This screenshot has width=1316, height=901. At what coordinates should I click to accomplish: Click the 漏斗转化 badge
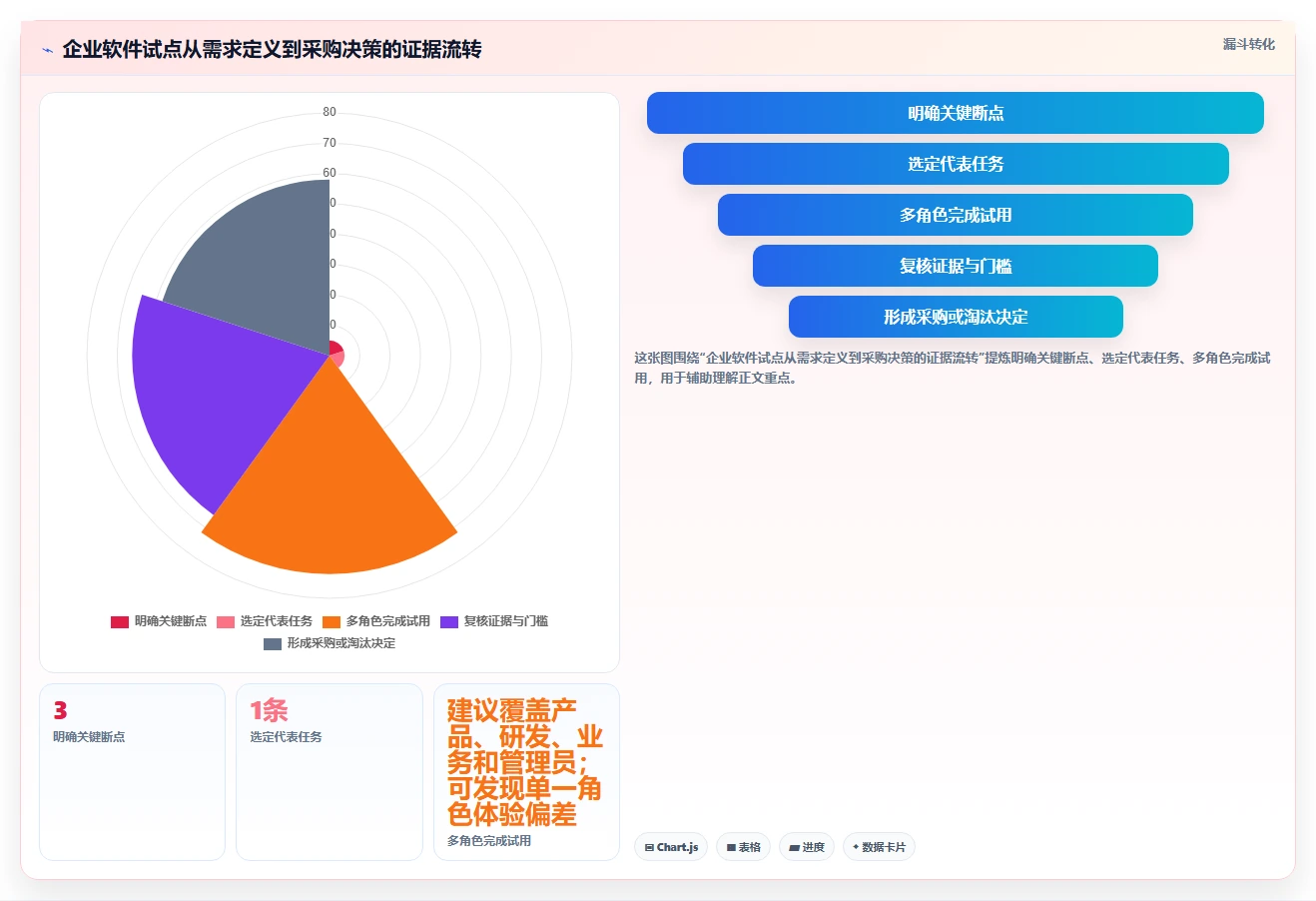click(x=1248, y=44)
